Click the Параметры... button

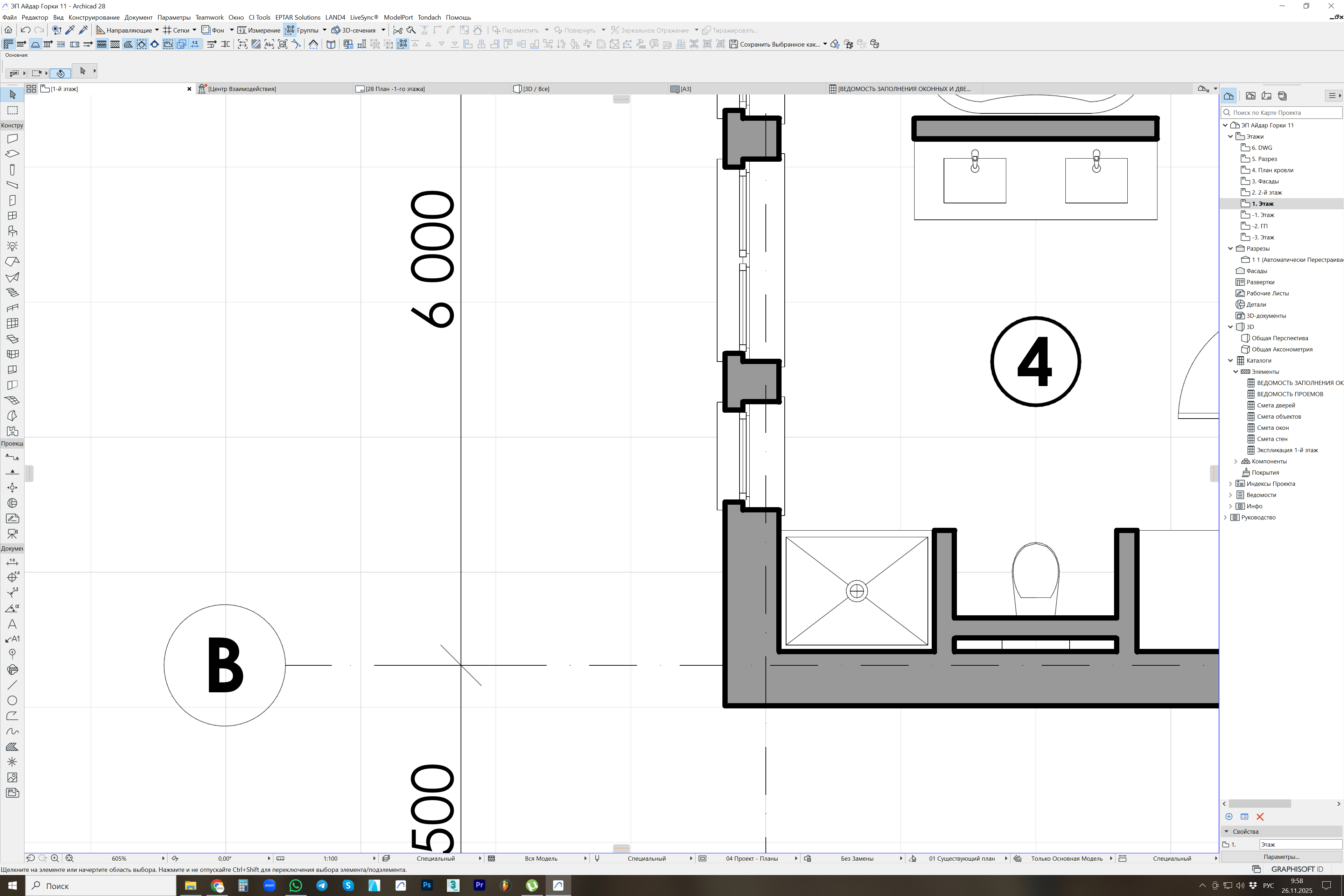1281,856
